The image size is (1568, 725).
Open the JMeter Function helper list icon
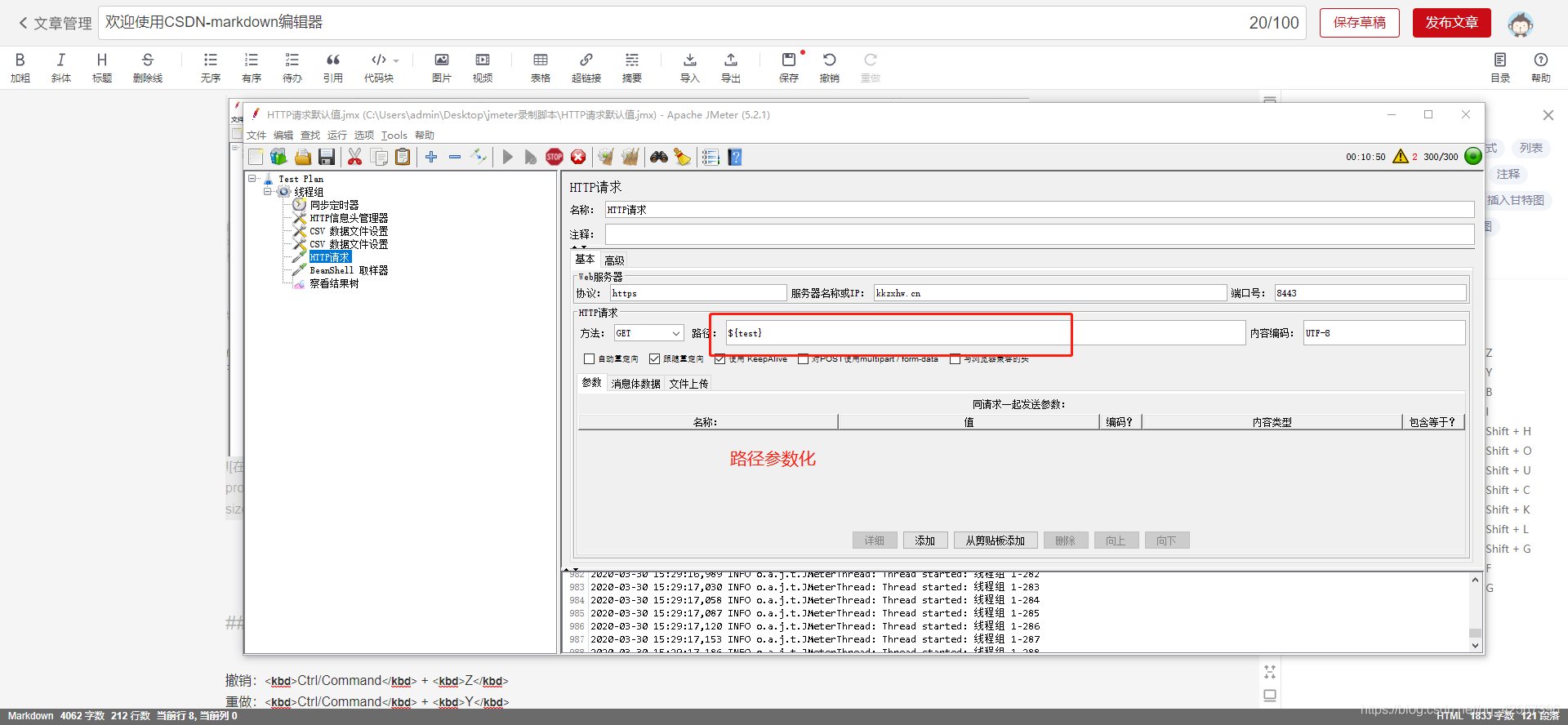pyautogui.click(x=710, y=157)
